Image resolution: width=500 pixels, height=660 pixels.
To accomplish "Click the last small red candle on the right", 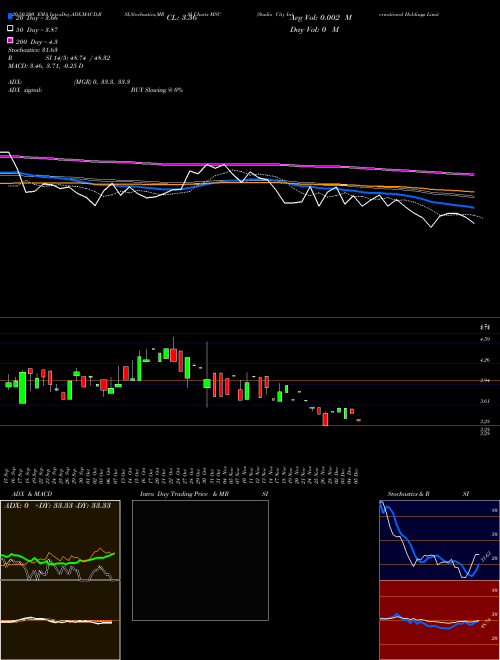I will 359,420.
